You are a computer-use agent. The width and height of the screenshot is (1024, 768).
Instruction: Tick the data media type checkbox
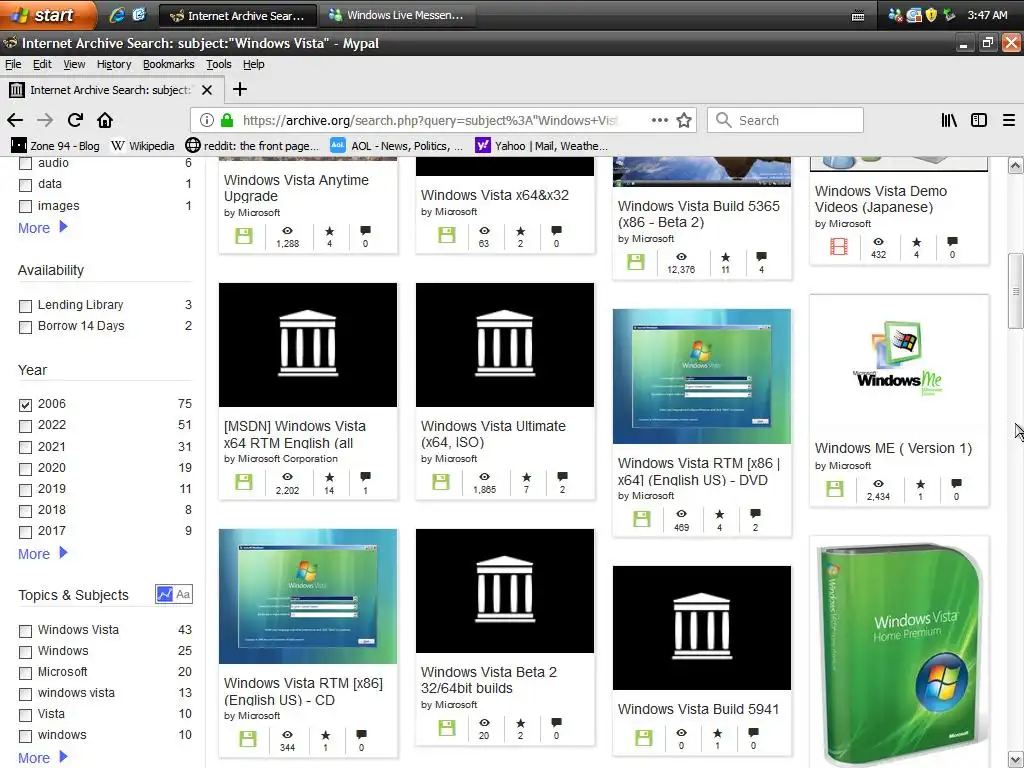(25, 185)
